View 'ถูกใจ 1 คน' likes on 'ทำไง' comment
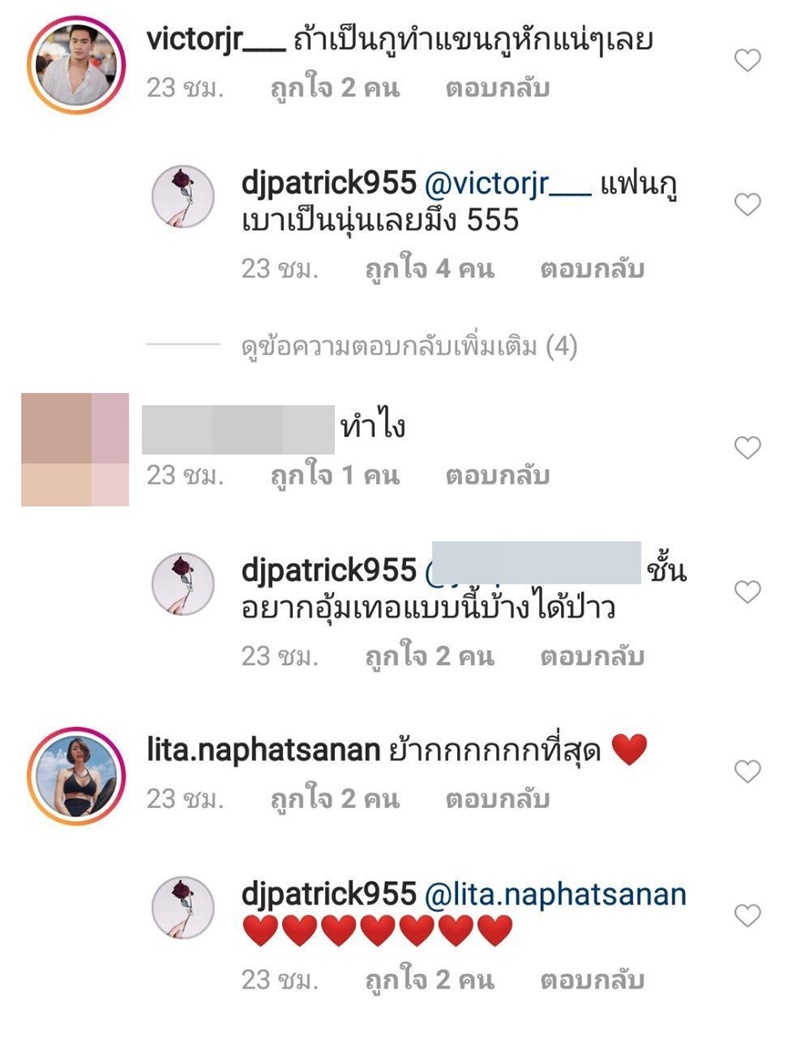 [x=335, y=476]
